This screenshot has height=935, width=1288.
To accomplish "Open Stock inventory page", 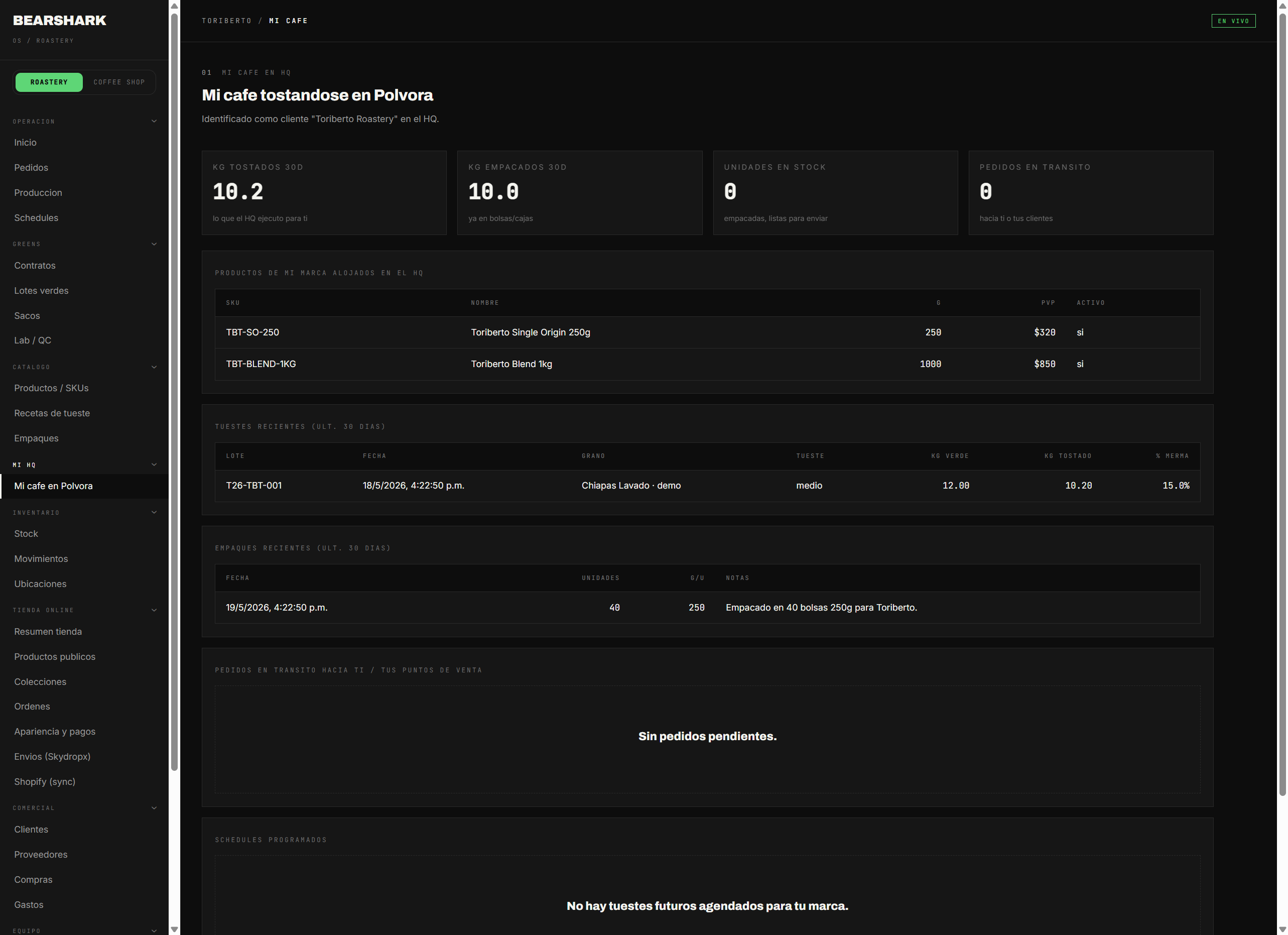I will 84,534.
